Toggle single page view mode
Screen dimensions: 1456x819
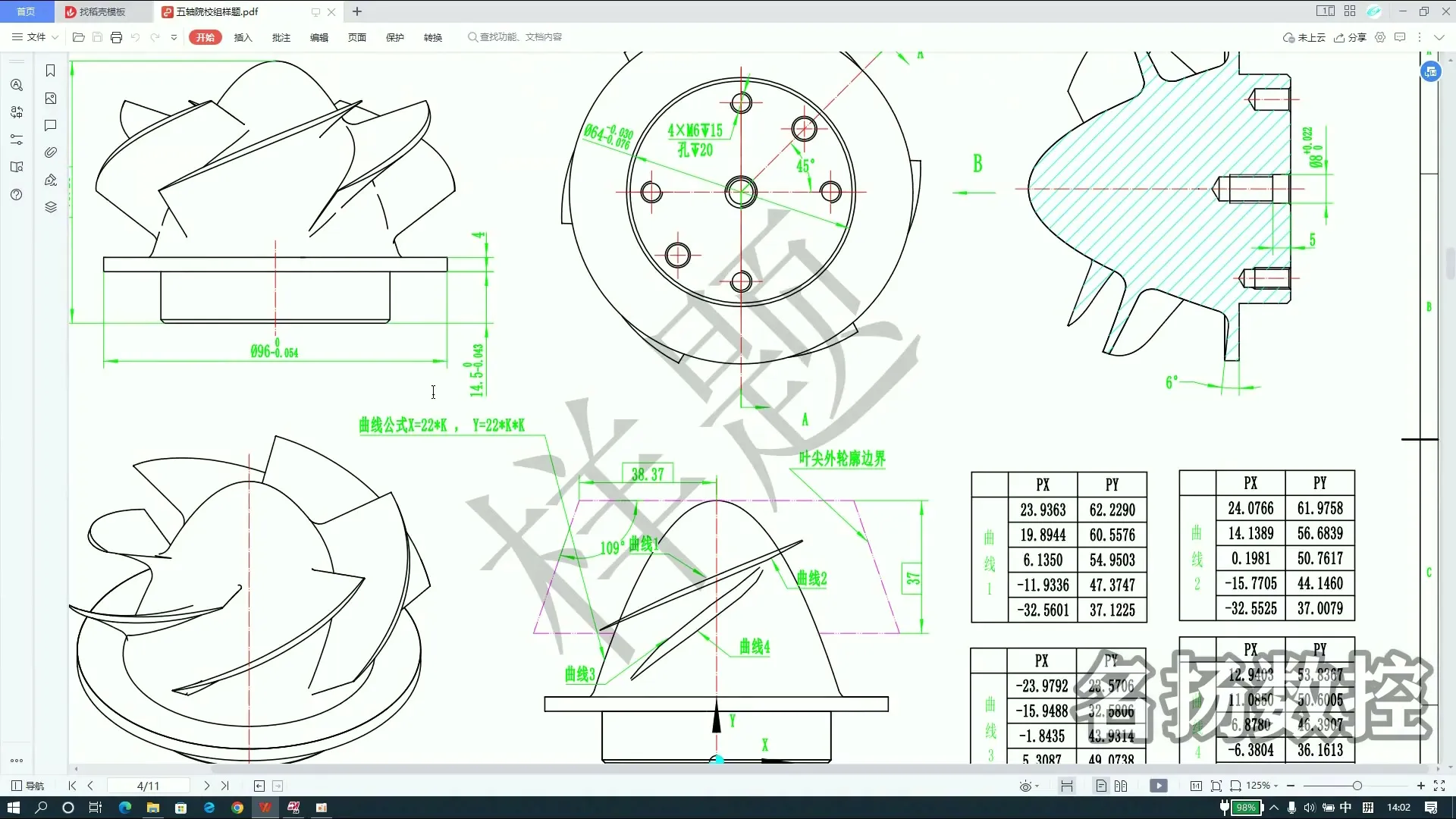[x=1102, y=786]
